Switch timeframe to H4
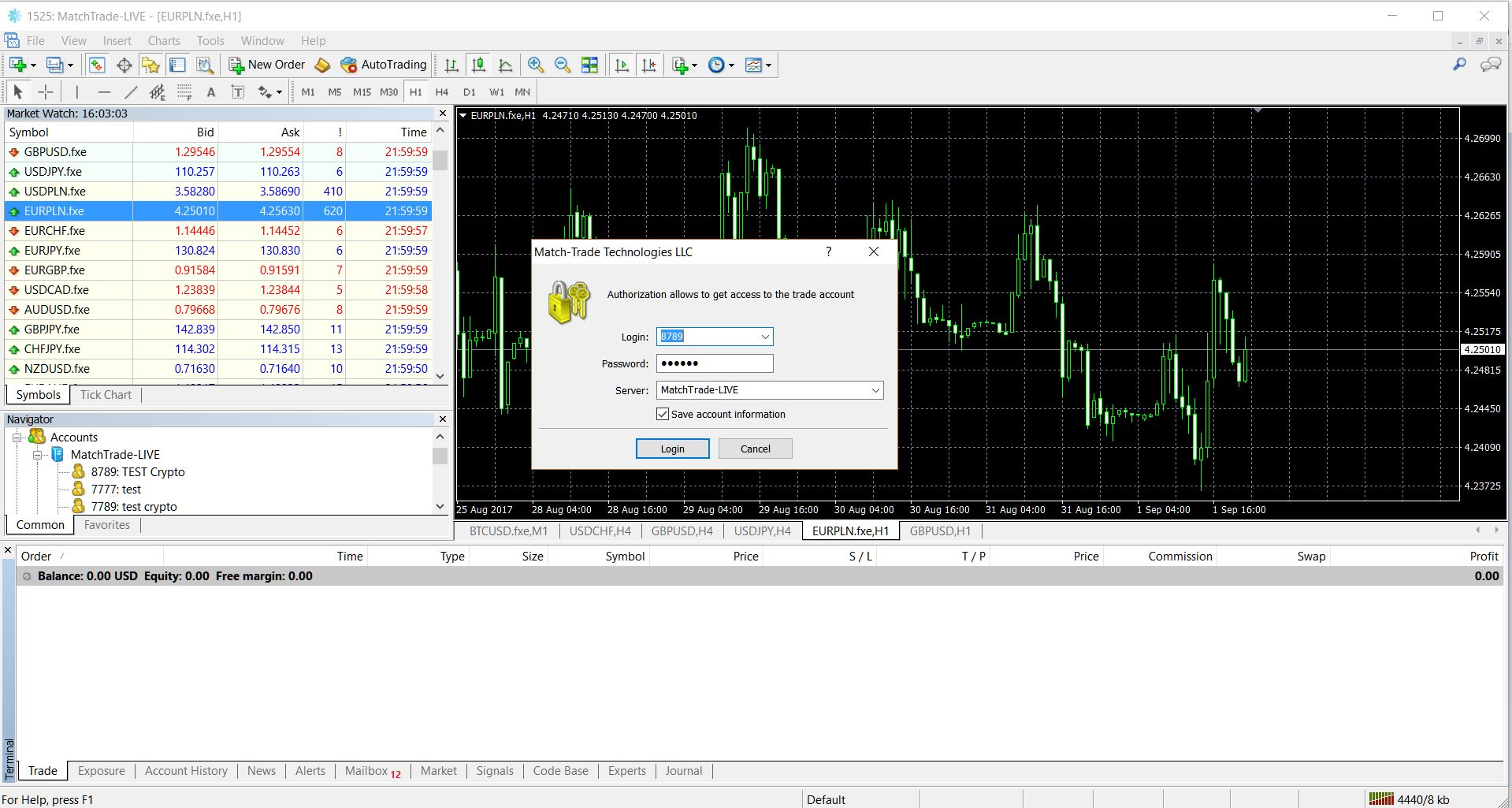This screenshot has height=808, width=1512. [x=442, y=91]
